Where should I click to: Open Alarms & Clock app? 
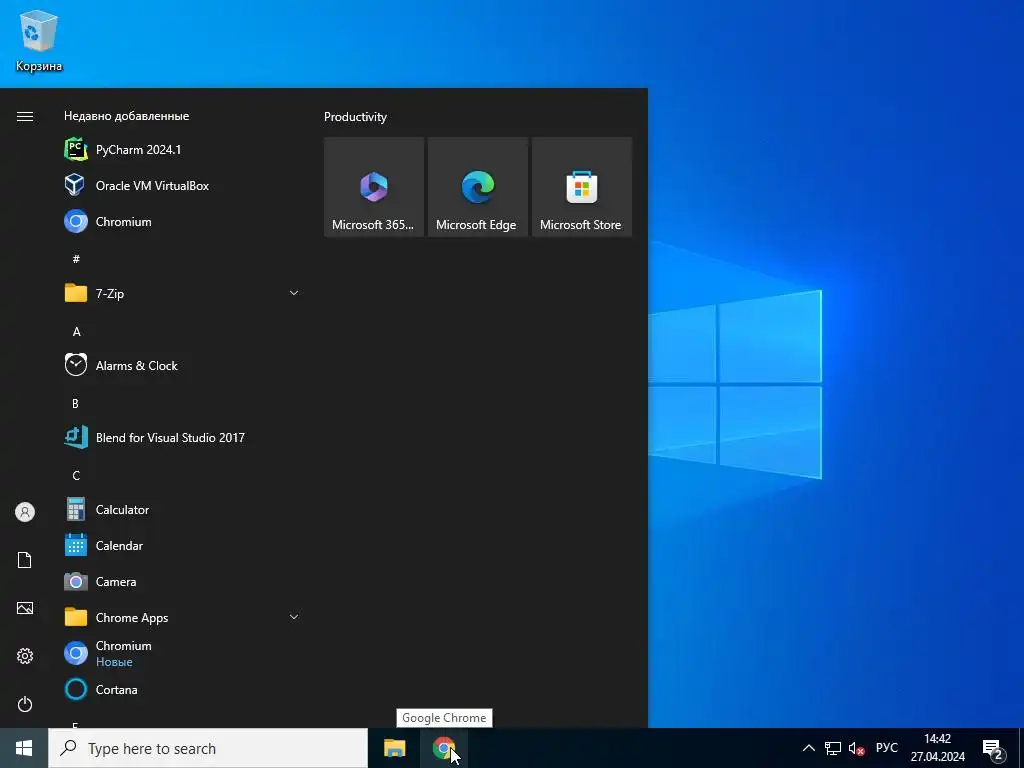pyautogui.click(x=183, y=365)
